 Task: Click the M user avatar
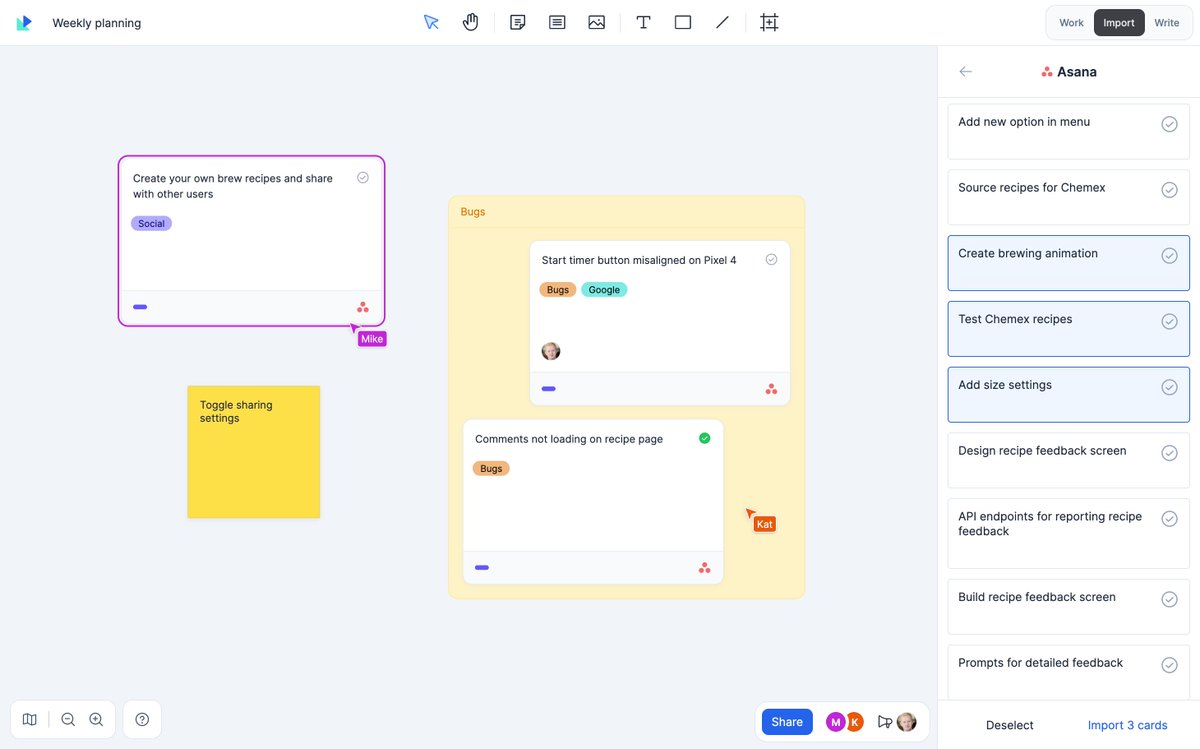tap(835, 722)
